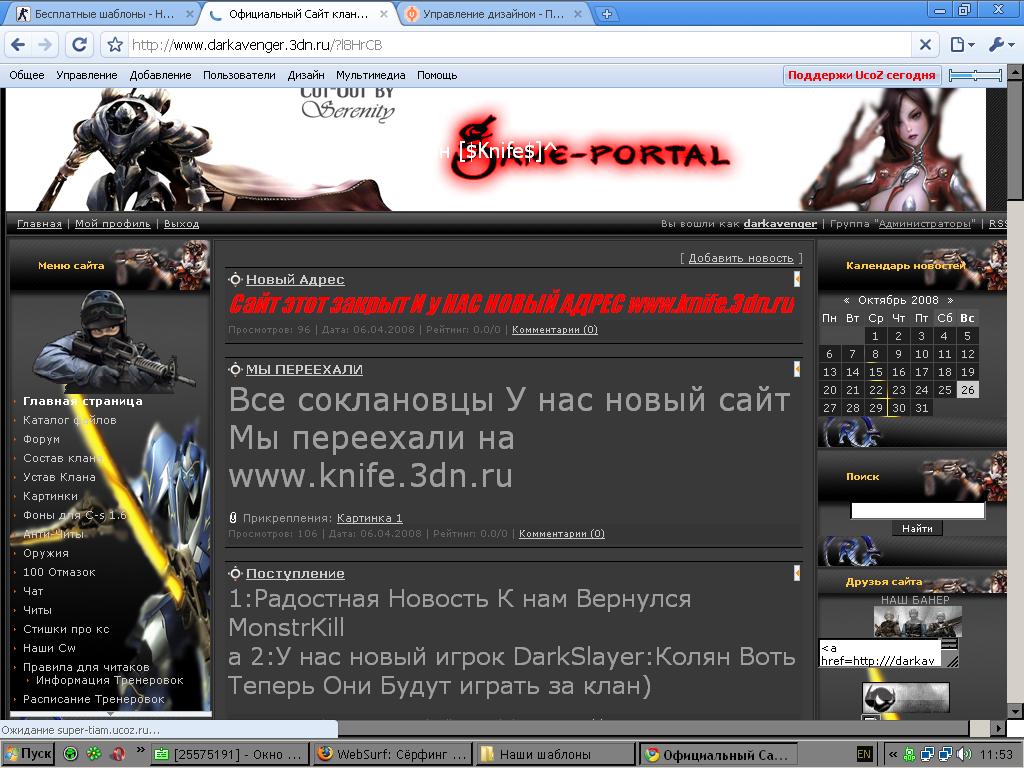Screen dimensions: 1024x768
Task: Go to next month in the news calendar
Action: 950,300
